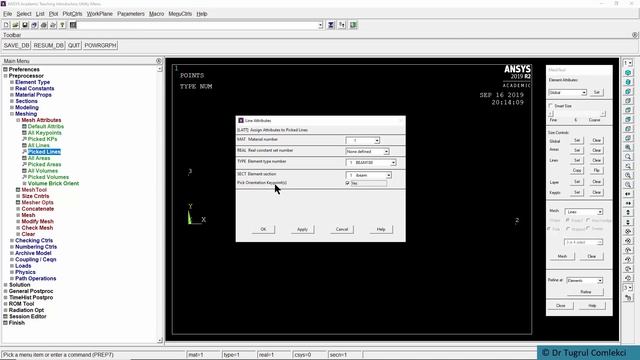Click the Mesh button in MeshTool

click(562, 256)
